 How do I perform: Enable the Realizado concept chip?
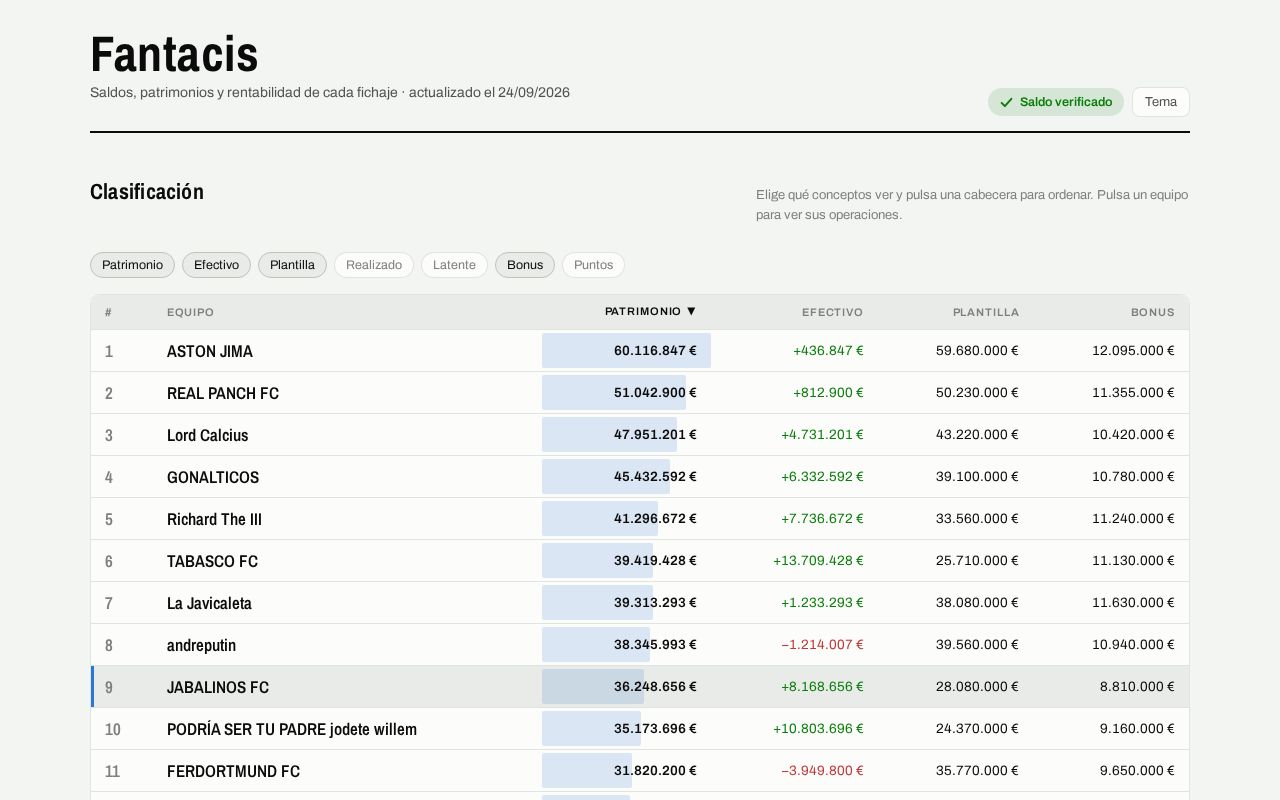(374, 265)
